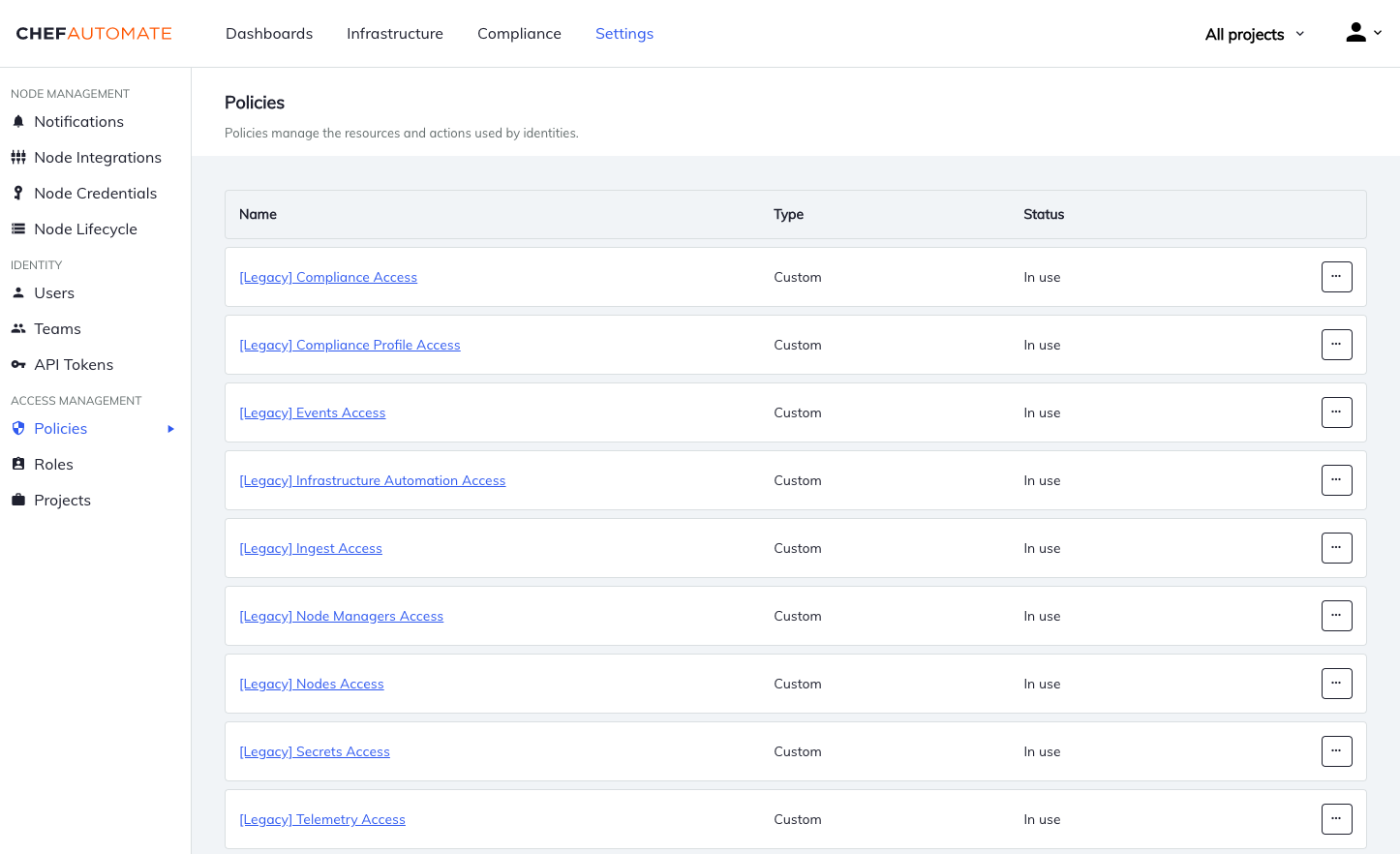
Task: Click the Notifications bell icon
Action: (x=18, y=121)
